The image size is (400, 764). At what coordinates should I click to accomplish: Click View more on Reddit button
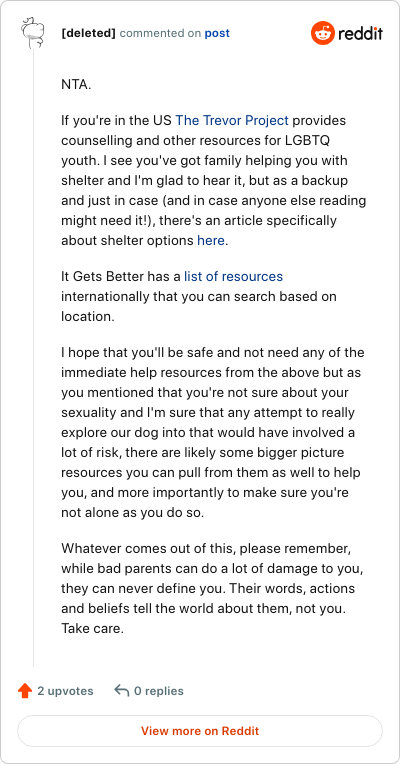200,731
